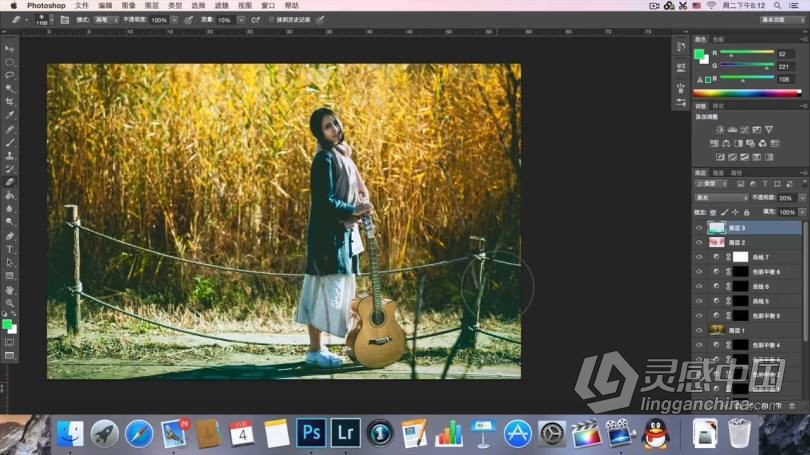
Task: Select the Brush tool in toolbox
Action: (x=10, y=142)
